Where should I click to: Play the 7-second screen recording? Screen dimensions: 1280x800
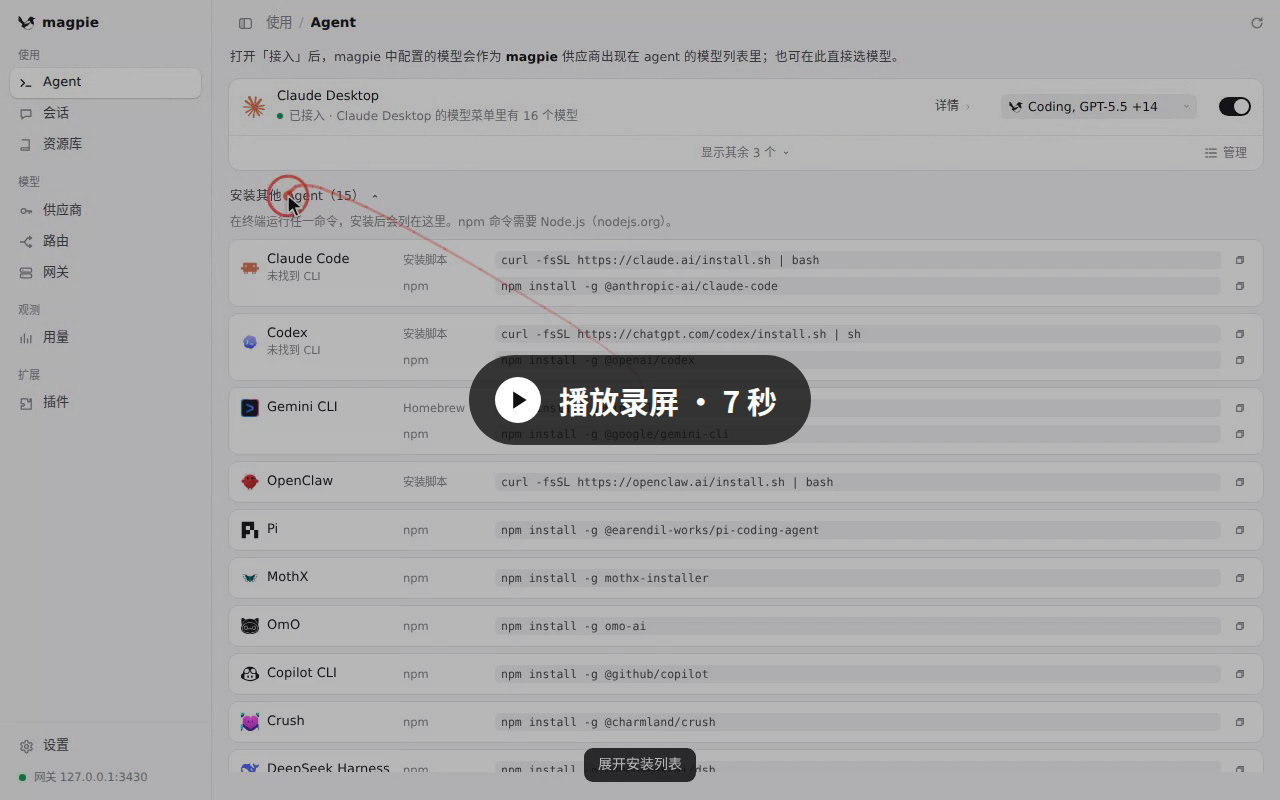[639, 401]
